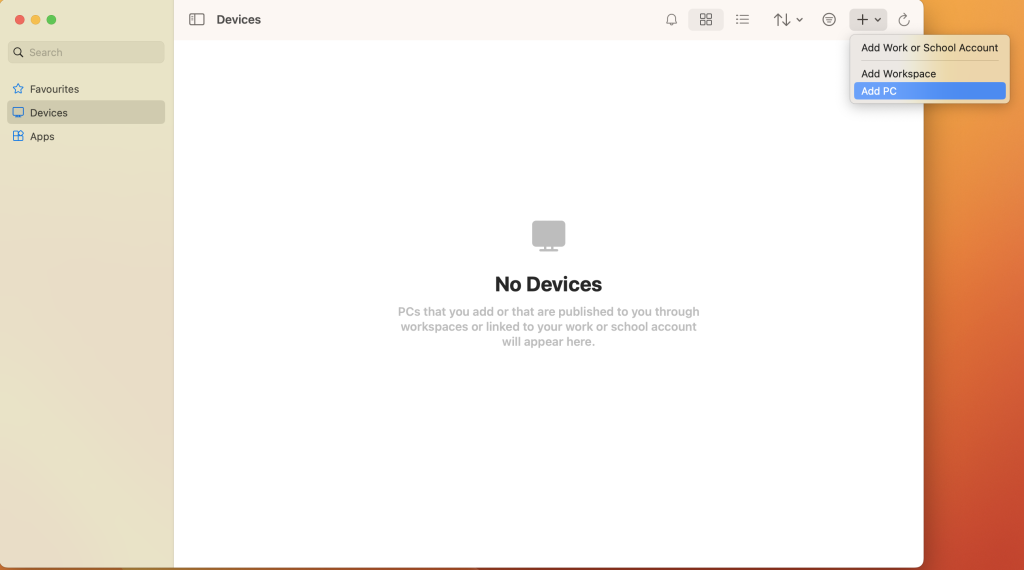Open the sort order dropdown
Image resolution: width=1024 pixels, height=570 pixels.
pyautogui.click(x=787, y=20)
